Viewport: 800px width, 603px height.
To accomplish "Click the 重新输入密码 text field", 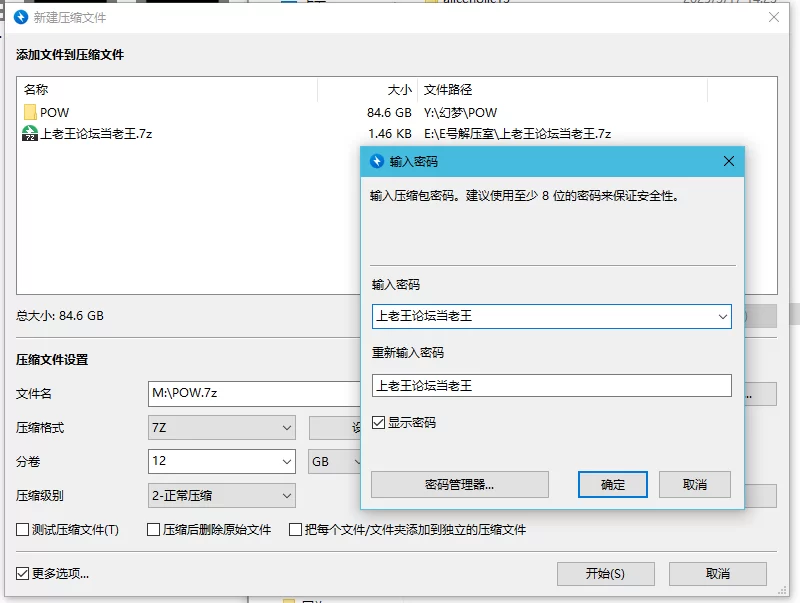I will pos(552,386).
